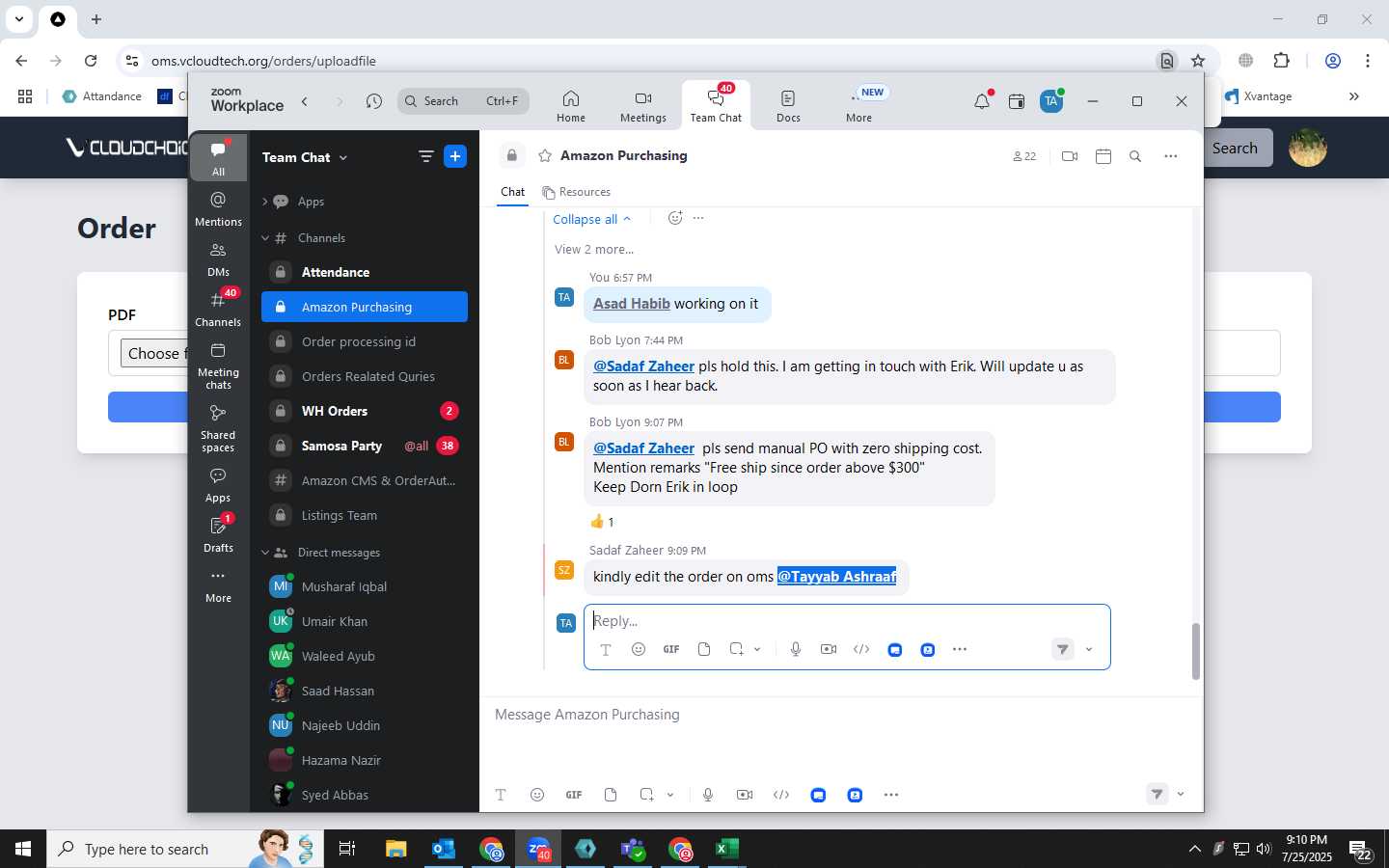Collapse the Channels section

tap(265, 238)
